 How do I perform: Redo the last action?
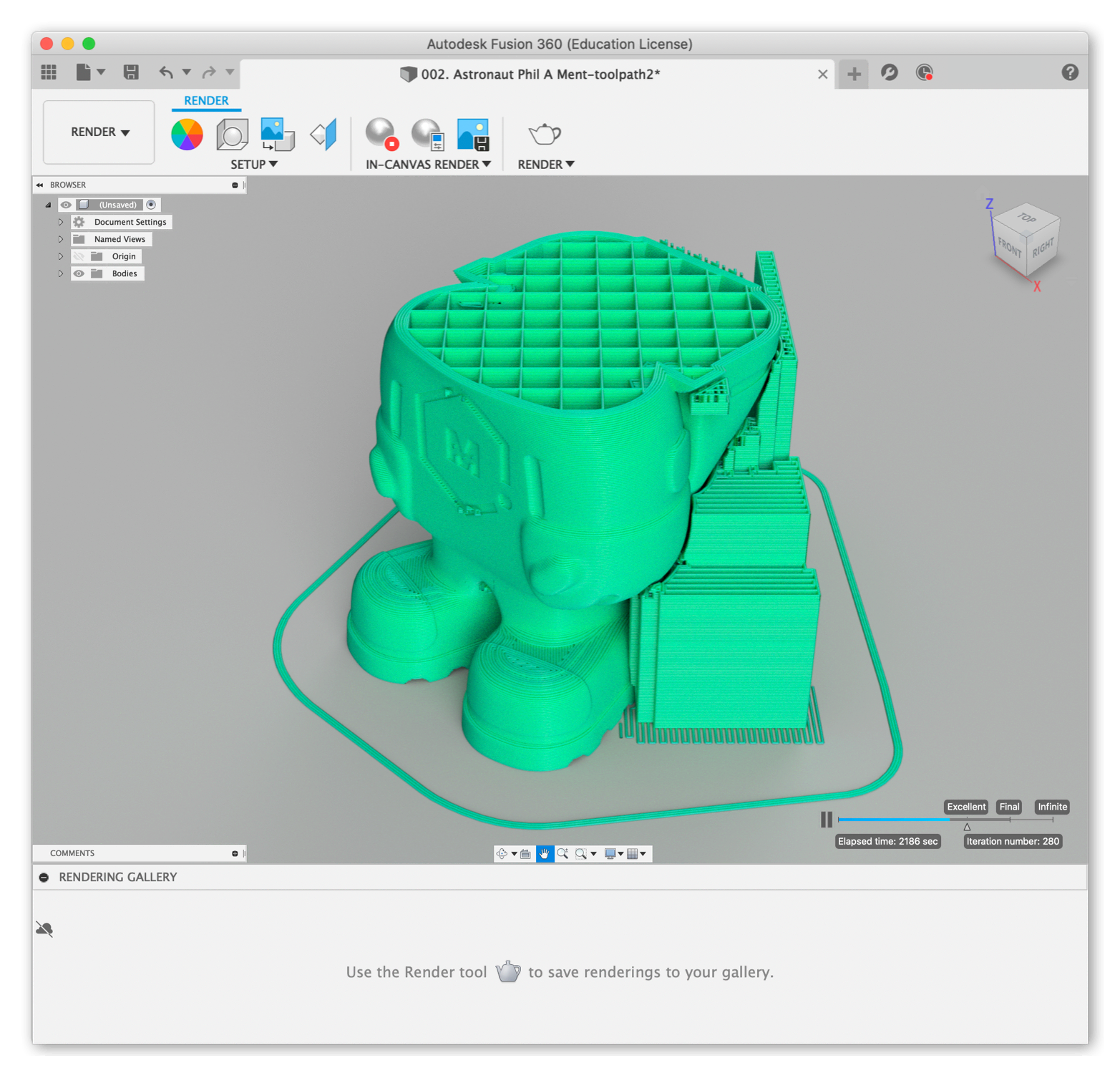[209, 72]
